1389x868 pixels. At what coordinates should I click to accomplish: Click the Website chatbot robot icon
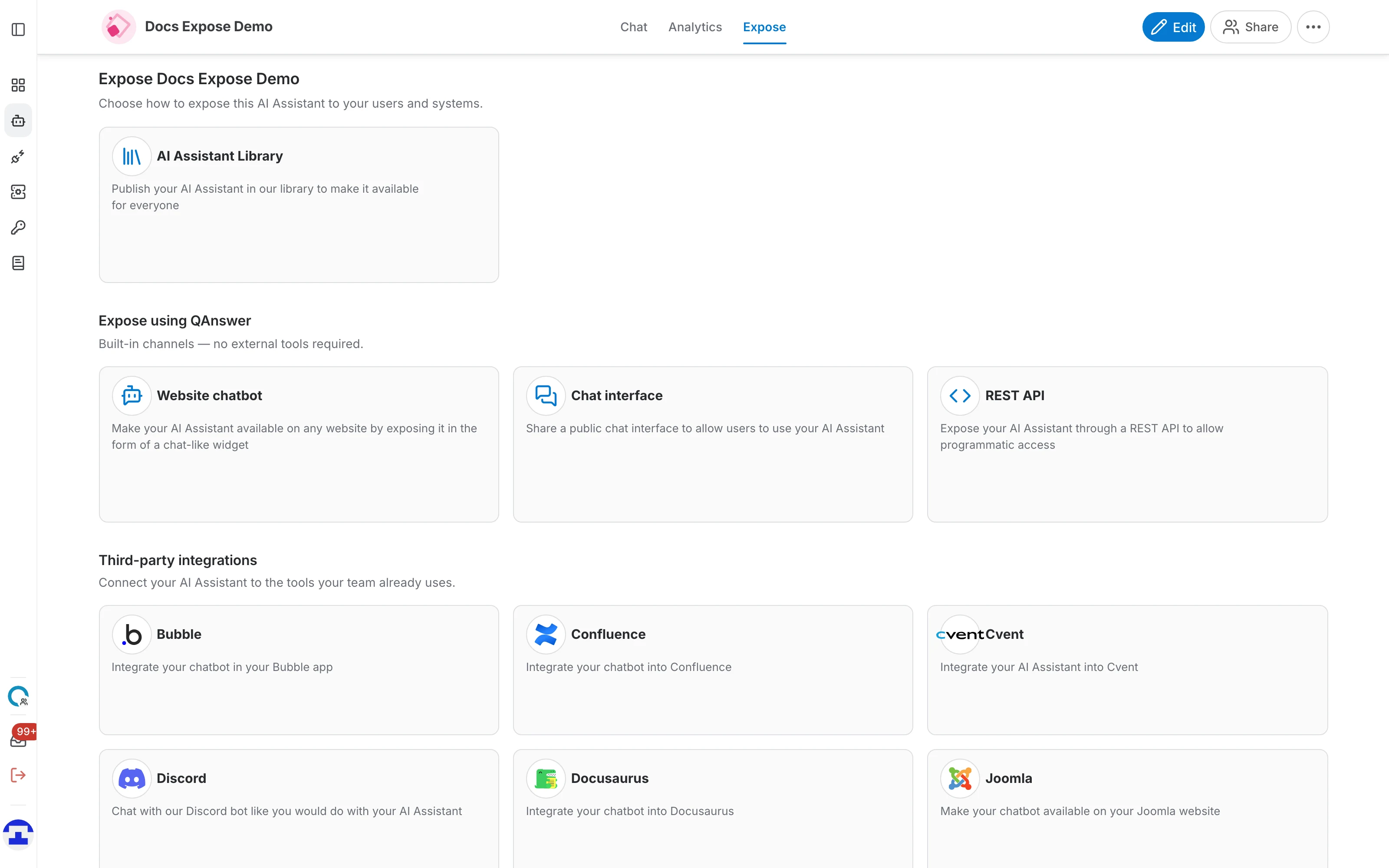click(132, 395)
